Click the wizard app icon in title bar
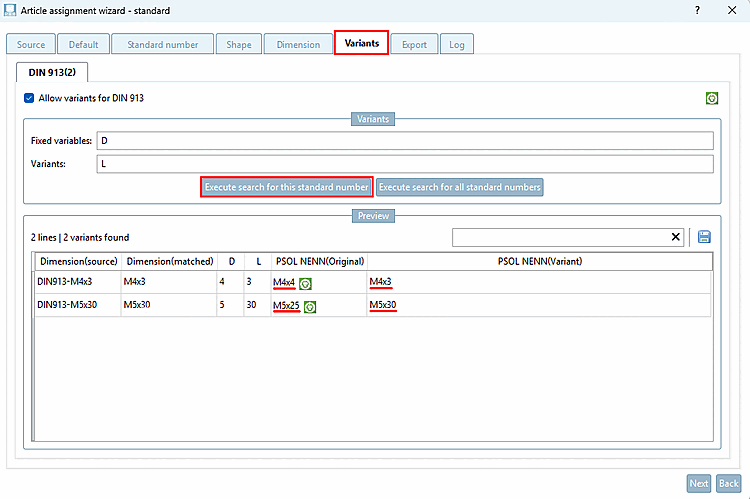 coord(10,10)
